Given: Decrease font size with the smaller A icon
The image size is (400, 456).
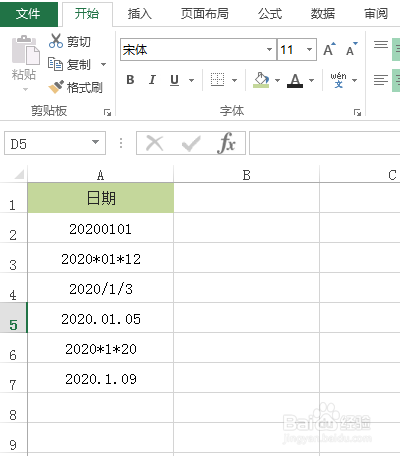Looking at the screenshot, I should 351,49.
